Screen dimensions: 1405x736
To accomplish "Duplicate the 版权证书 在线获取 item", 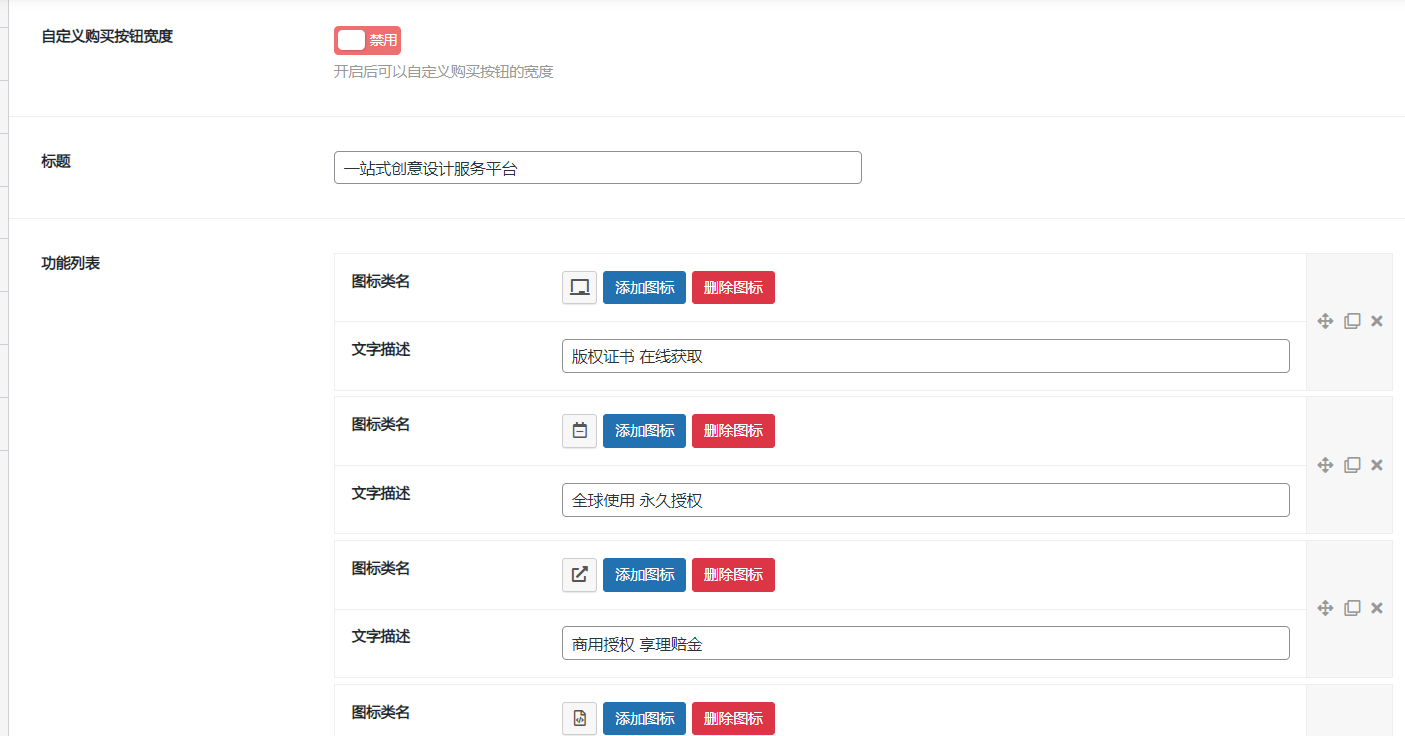I will [1352, 321].
